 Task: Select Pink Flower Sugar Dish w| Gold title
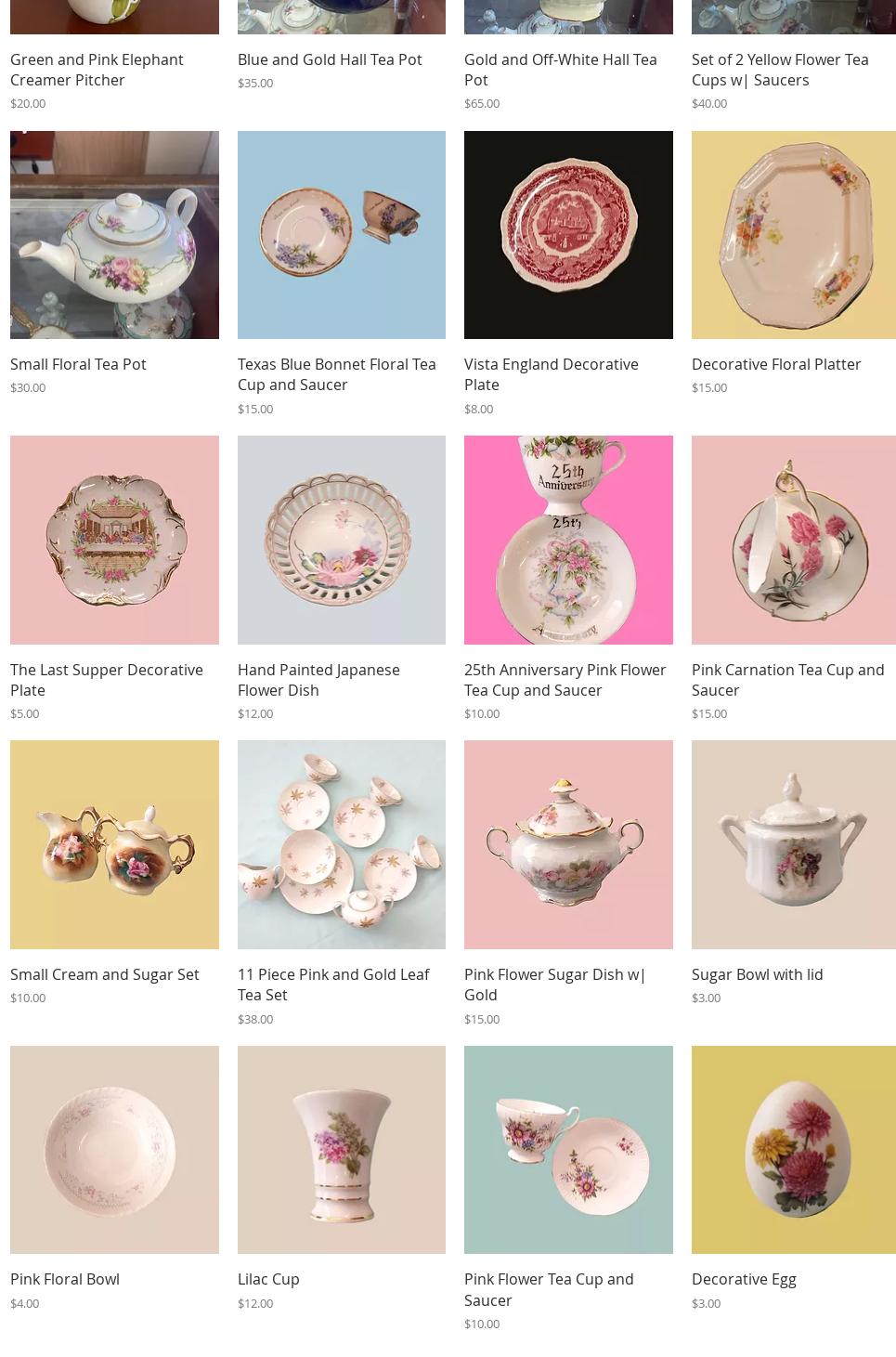point(555,985)
